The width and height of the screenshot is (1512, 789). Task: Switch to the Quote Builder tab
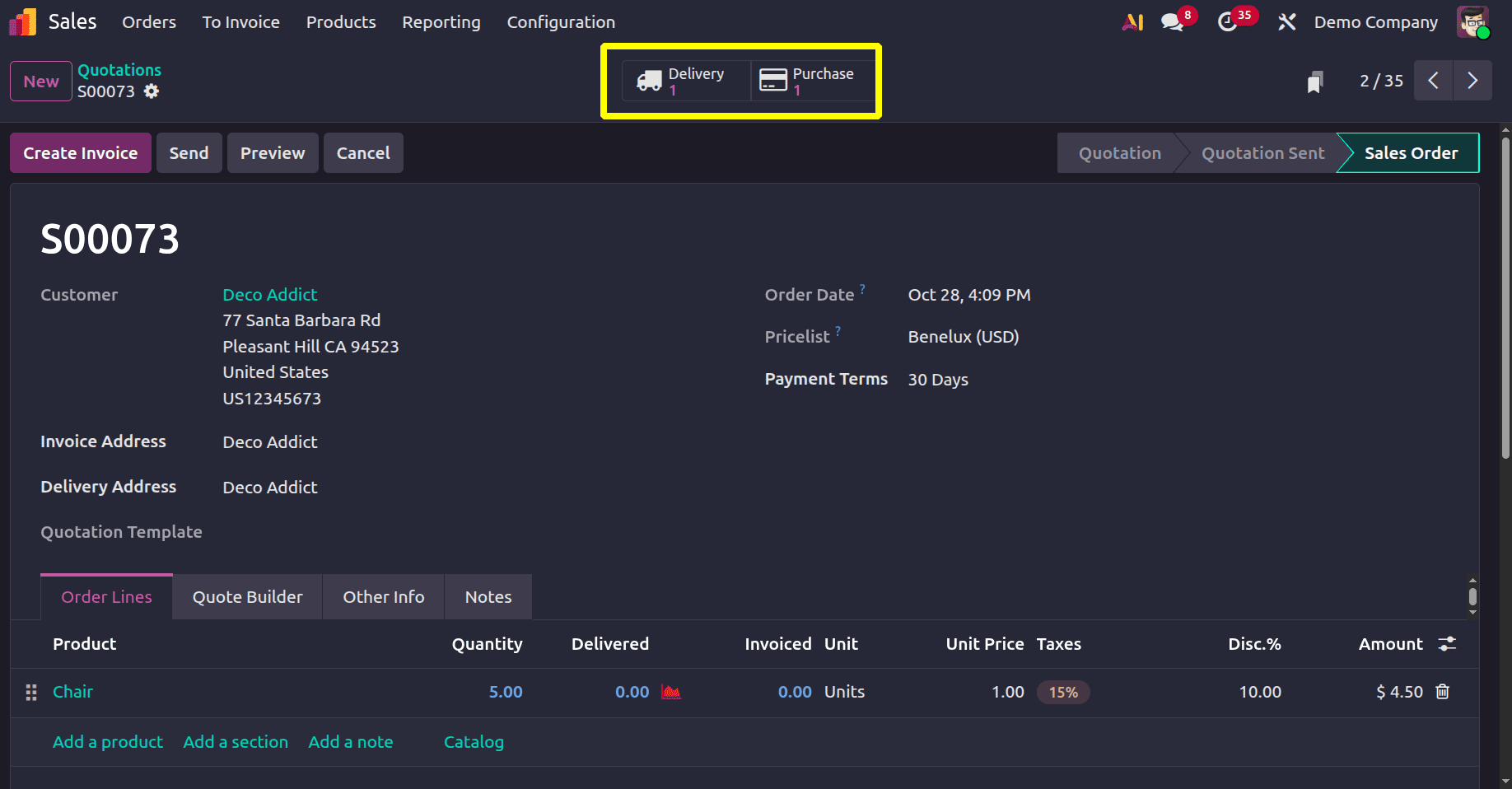click(x=246, y=596)
